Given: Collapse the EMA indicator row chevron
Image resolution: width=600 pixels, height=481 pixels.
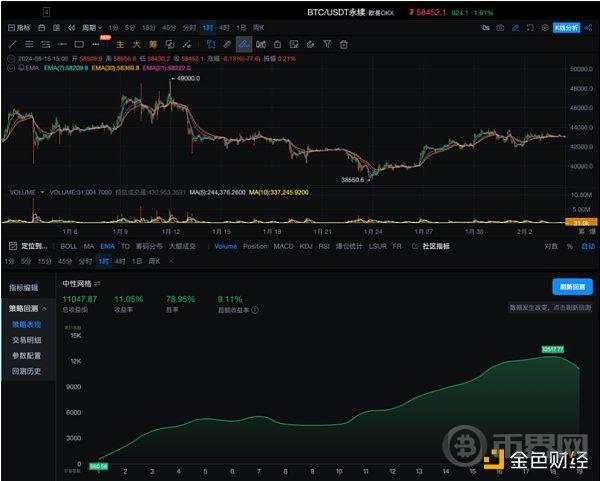Looking at the screenshot, I should 11,68.
